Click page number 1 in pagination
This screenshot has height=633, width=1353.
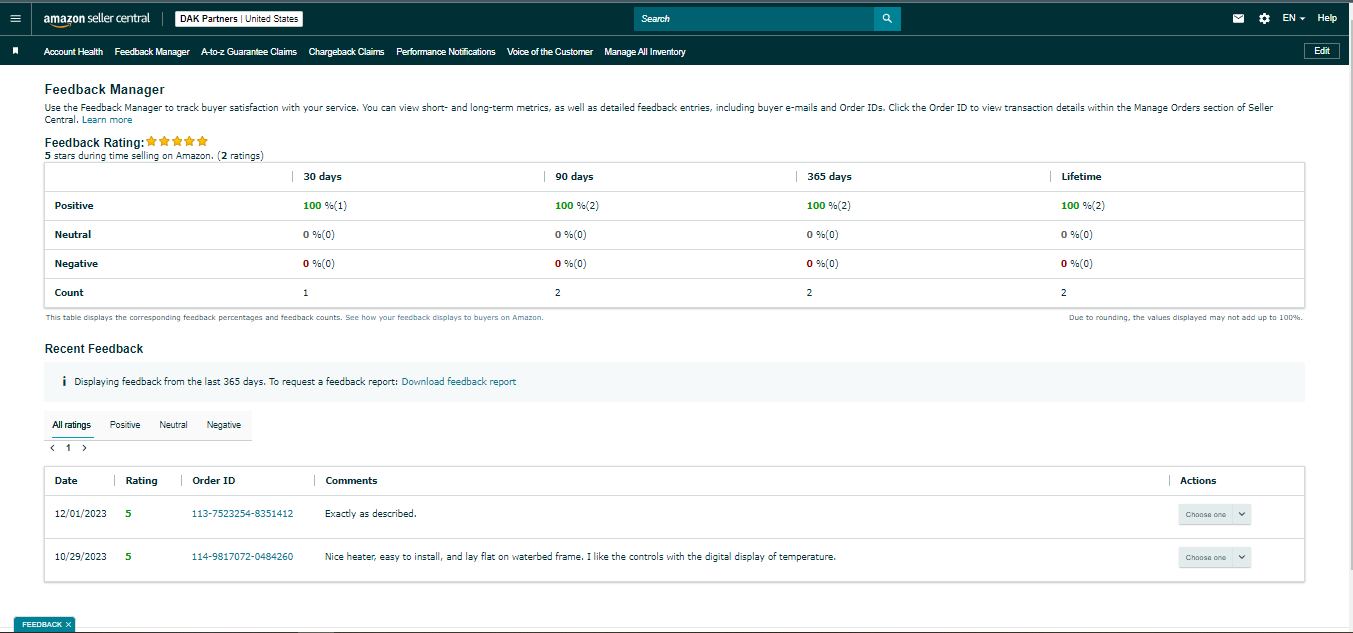pos(68,448)
